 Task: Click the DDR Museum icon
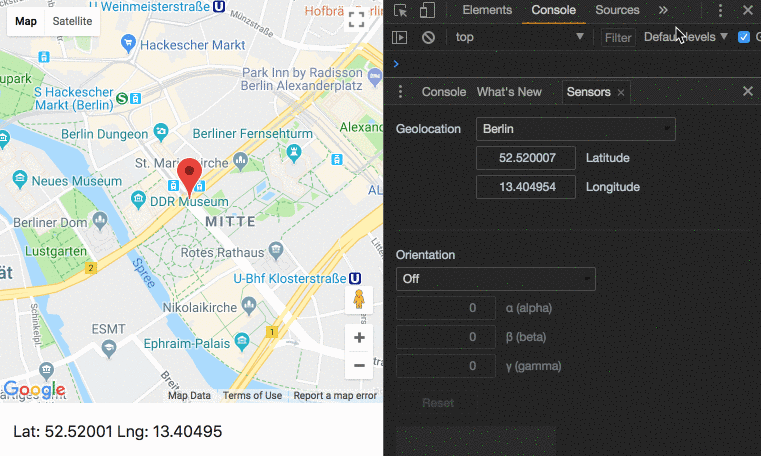pos(138,199)
